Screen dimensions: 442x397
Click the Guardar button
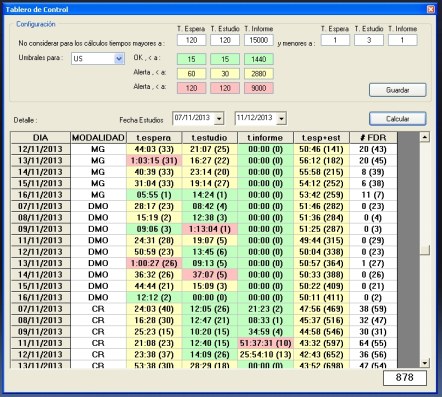pyautogui.click(x=397, y=90)
